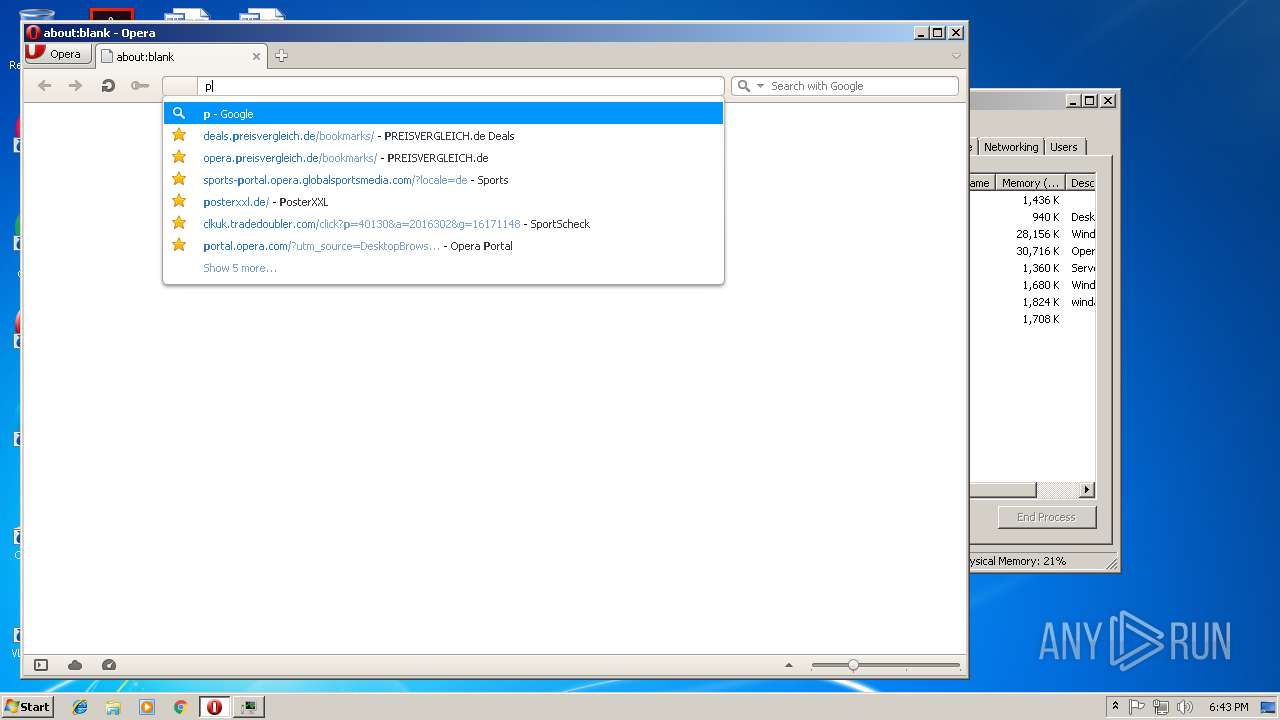
Task: Select the 30,716 K process row
Action: (1033, 251)
